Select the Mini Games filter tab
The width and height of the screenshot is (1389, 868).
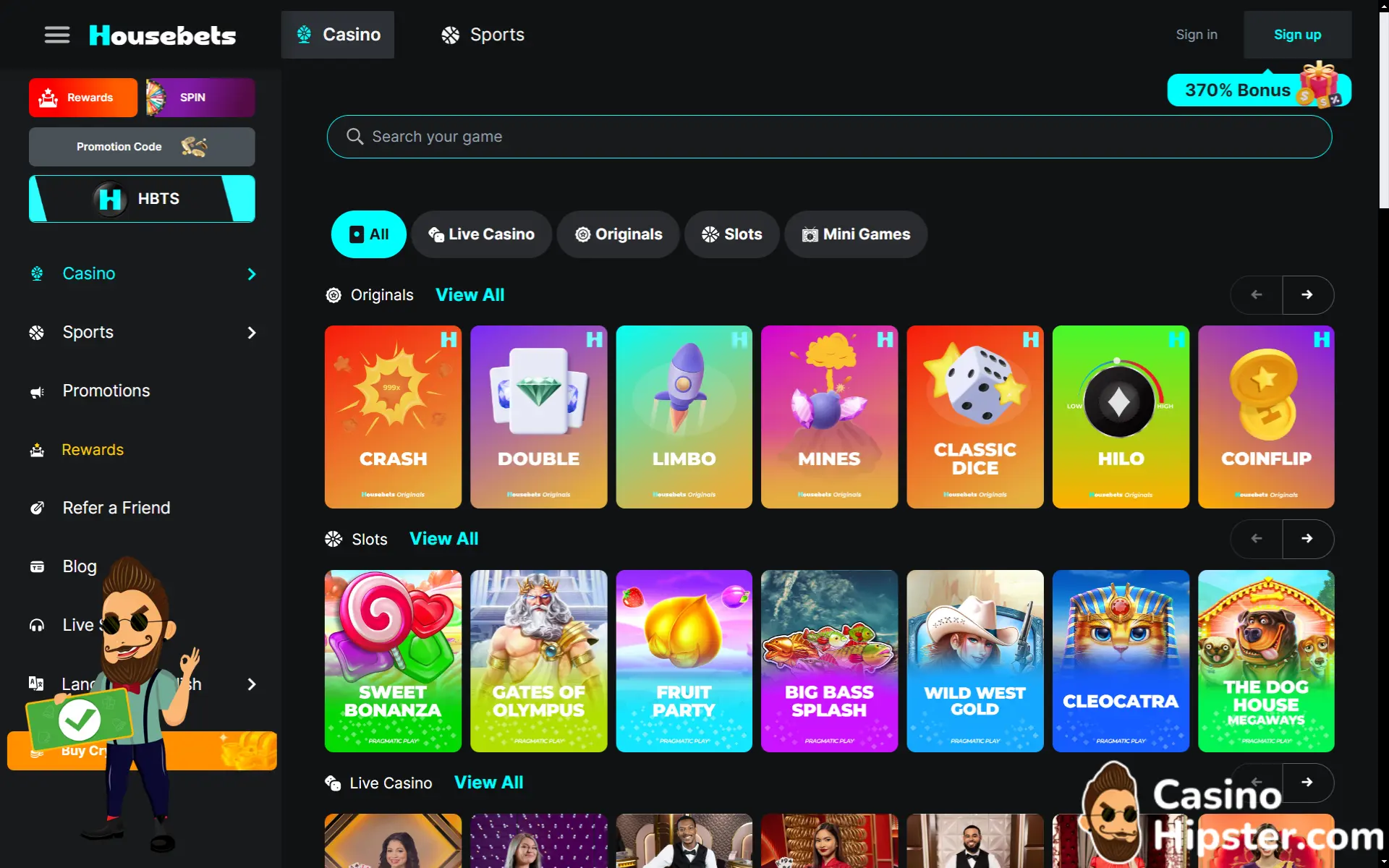coord(857,234)
